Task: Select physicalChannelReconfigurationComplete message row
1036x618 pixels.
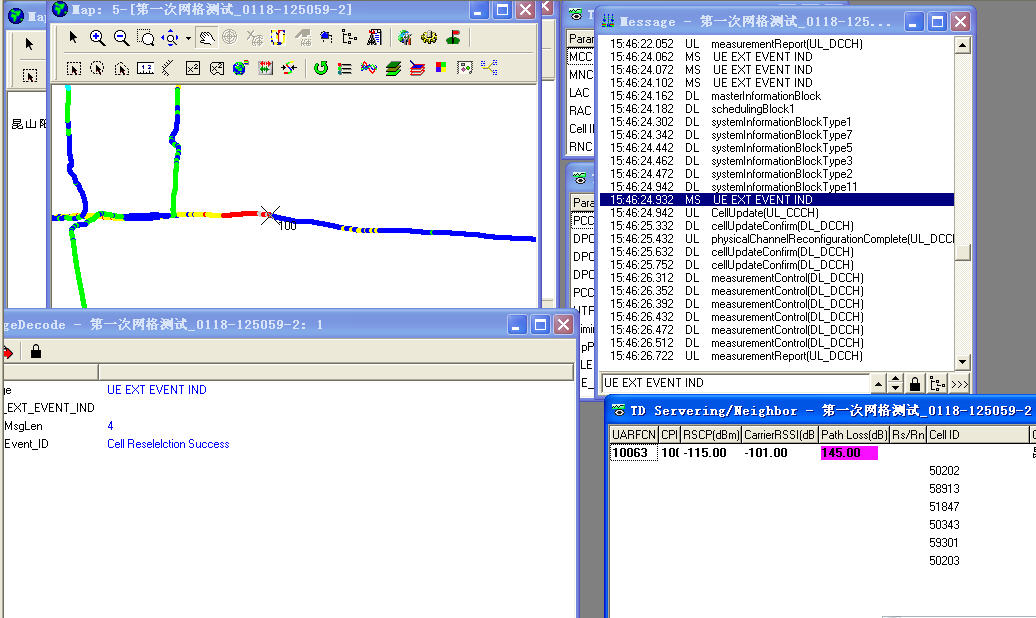Action: click(776, 239)
